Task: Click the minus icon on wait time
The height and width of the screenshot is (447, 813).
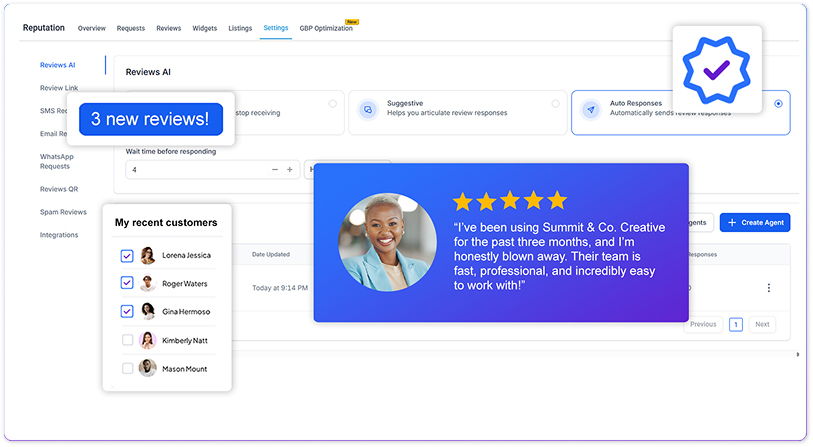Action: pyautogui.click(x=276, y=170)
